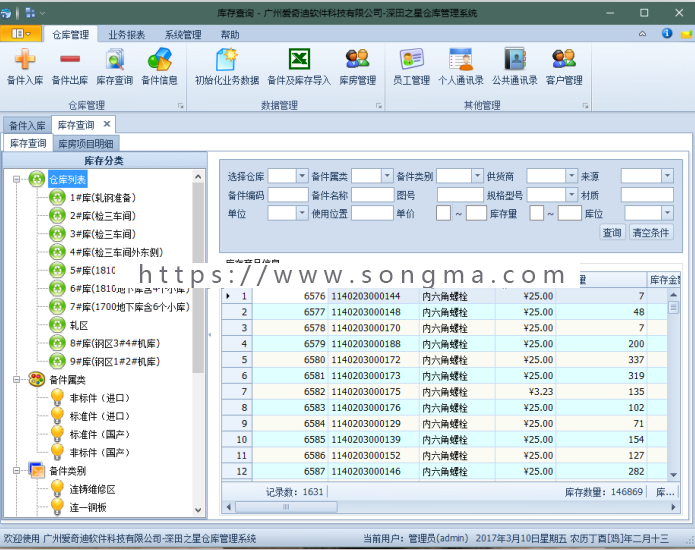The width and height of the screenshot is (695, 550).
Task: Click the 材质 input field
Action: point(647,195)
